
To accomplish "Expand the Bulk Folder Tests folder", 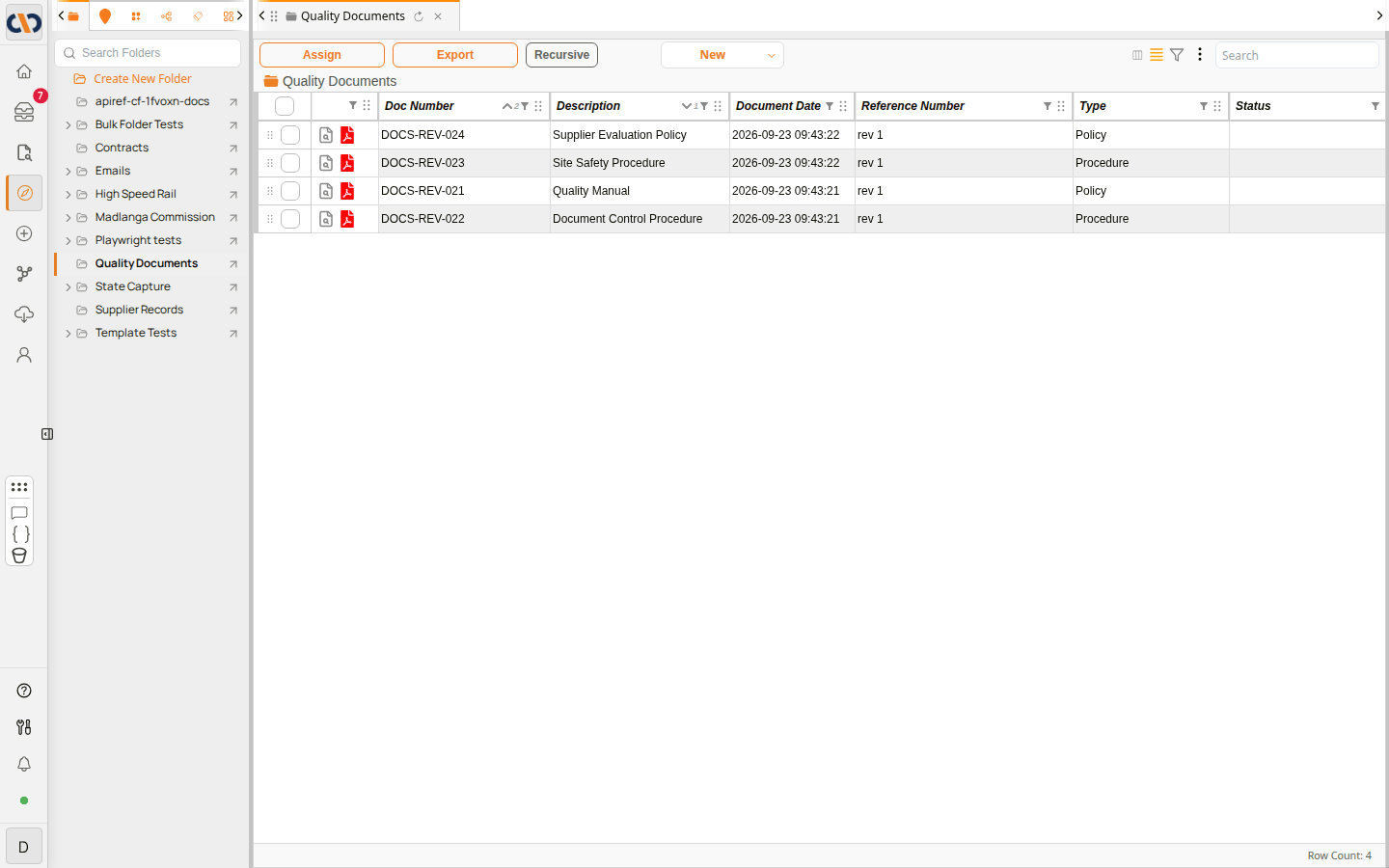I will (x=68, y=125).
